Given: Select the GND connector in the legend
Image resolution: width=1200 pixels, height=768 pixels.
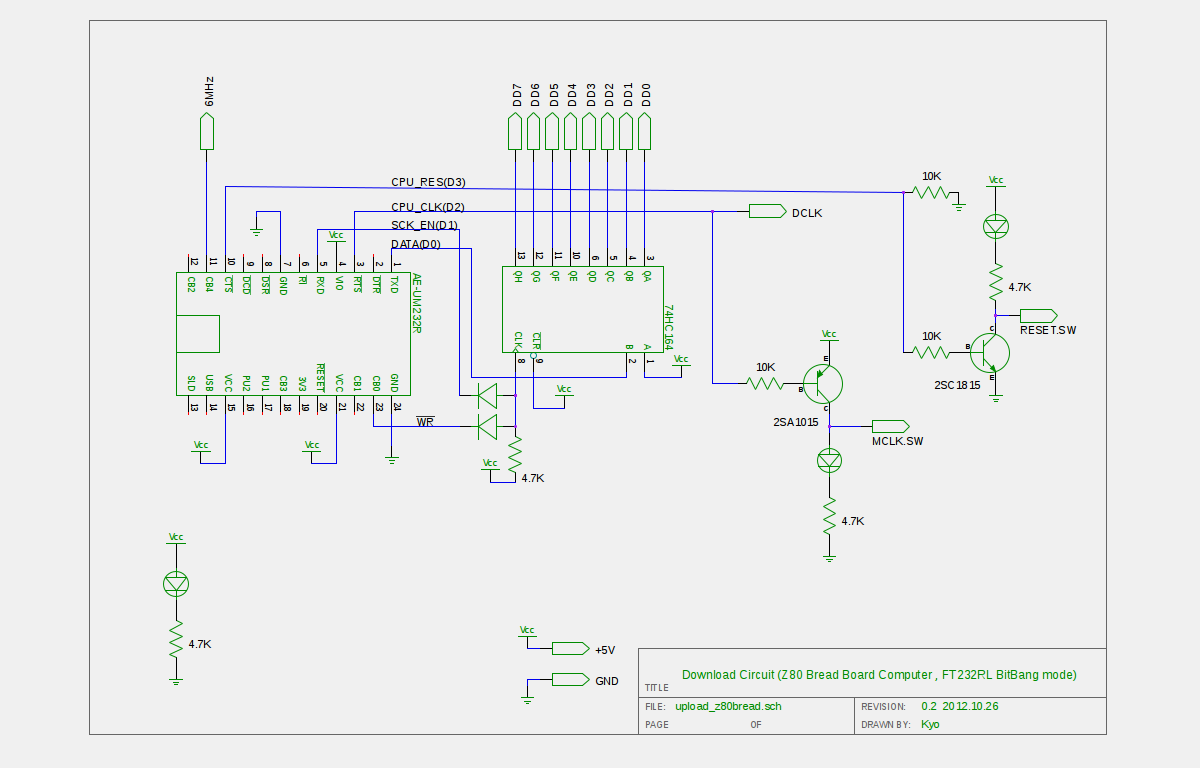Looking at the screenshot, I should click(x=570, y=680).
